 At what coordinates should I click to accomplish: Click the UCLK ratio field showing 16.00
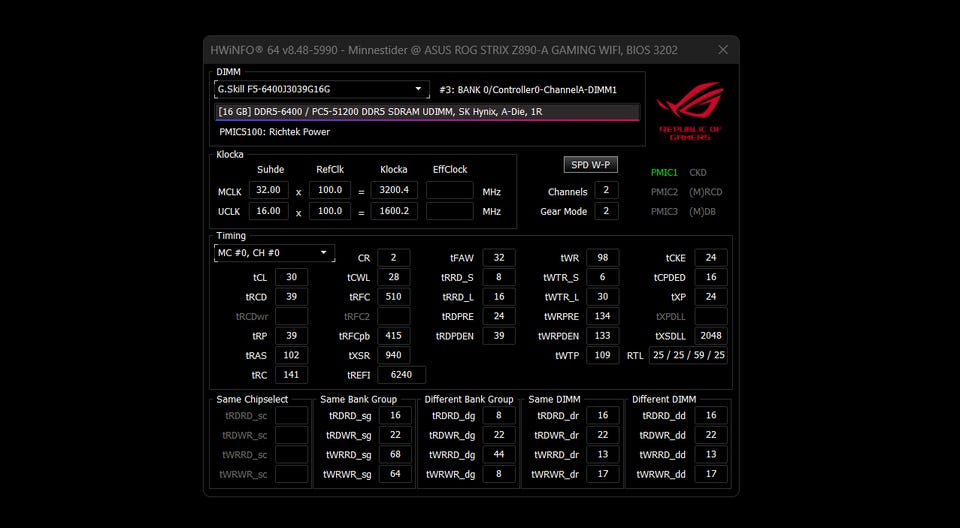pos(269,211)
